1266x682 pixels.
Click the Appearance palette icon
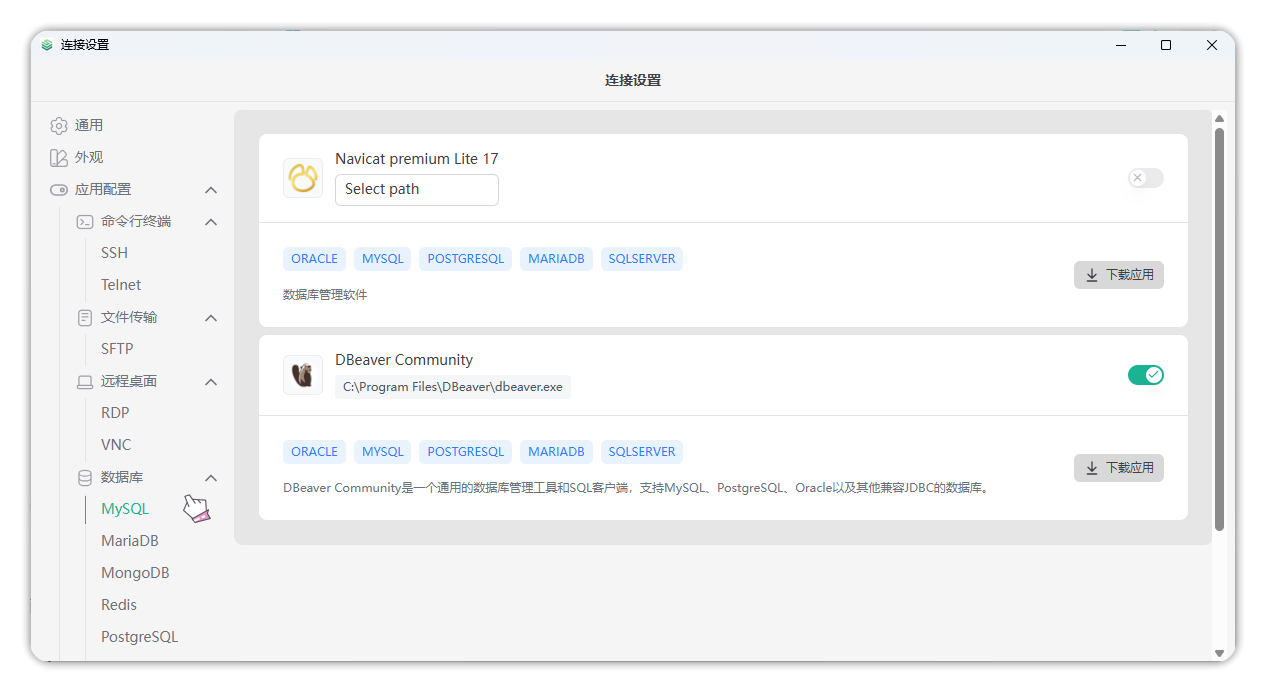pos(59,158)
